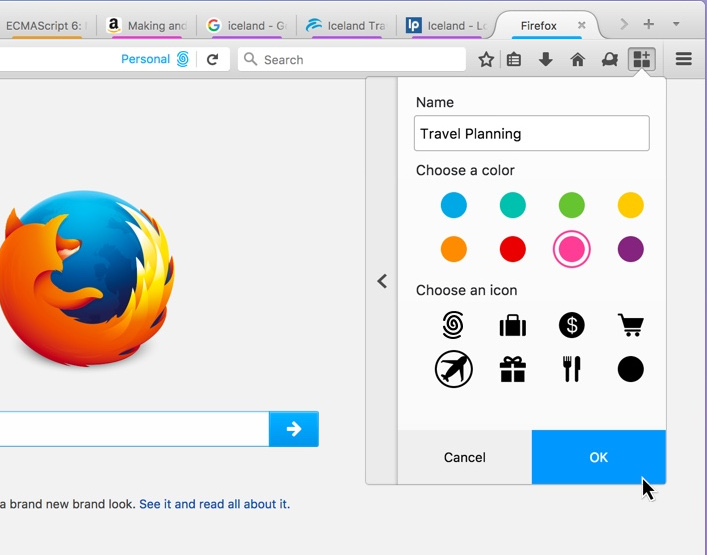Open the hamburger application menu
This screenshot has height=555, width=707.
tap(684, 59)
